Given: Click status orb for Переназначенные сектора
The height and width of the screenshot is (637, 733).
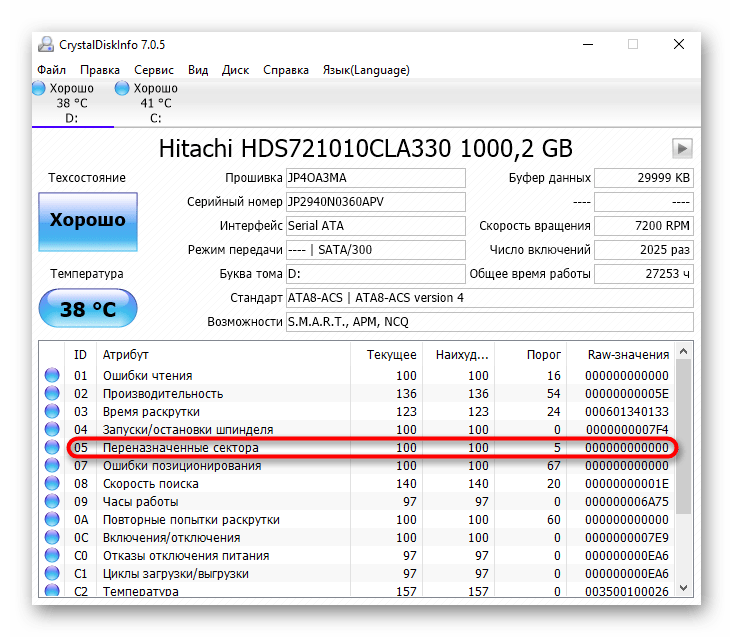Looking at the screenshot, I should [x=52, y=447].
